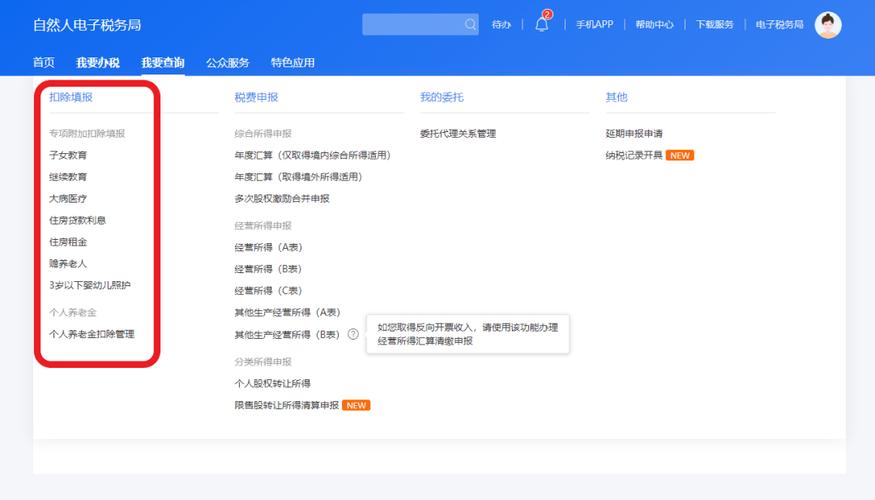Click 其他 column heading
The height and width of the screenshot is (500, 875).
[x=617, y=97]
